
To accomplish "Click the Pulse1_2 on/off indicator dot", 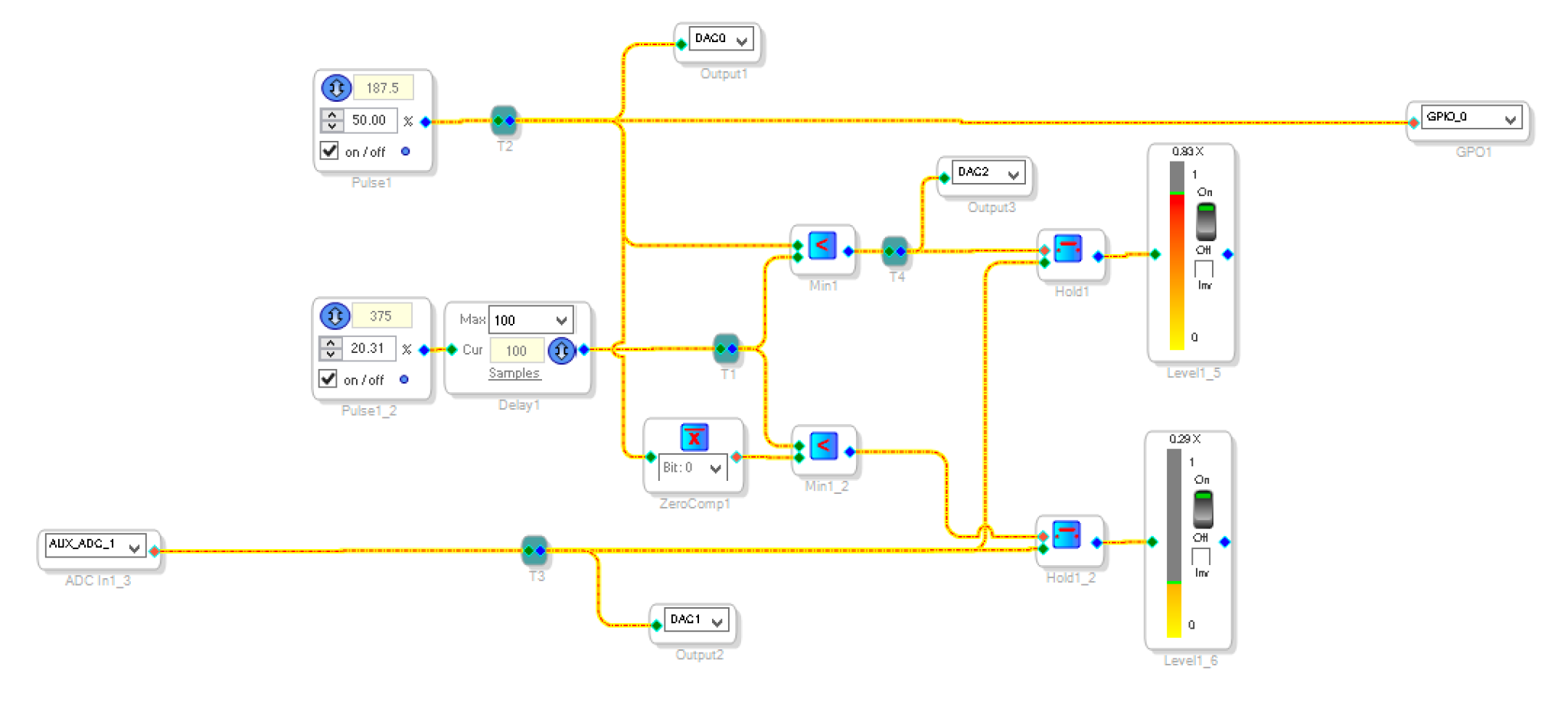I will 404,379.
